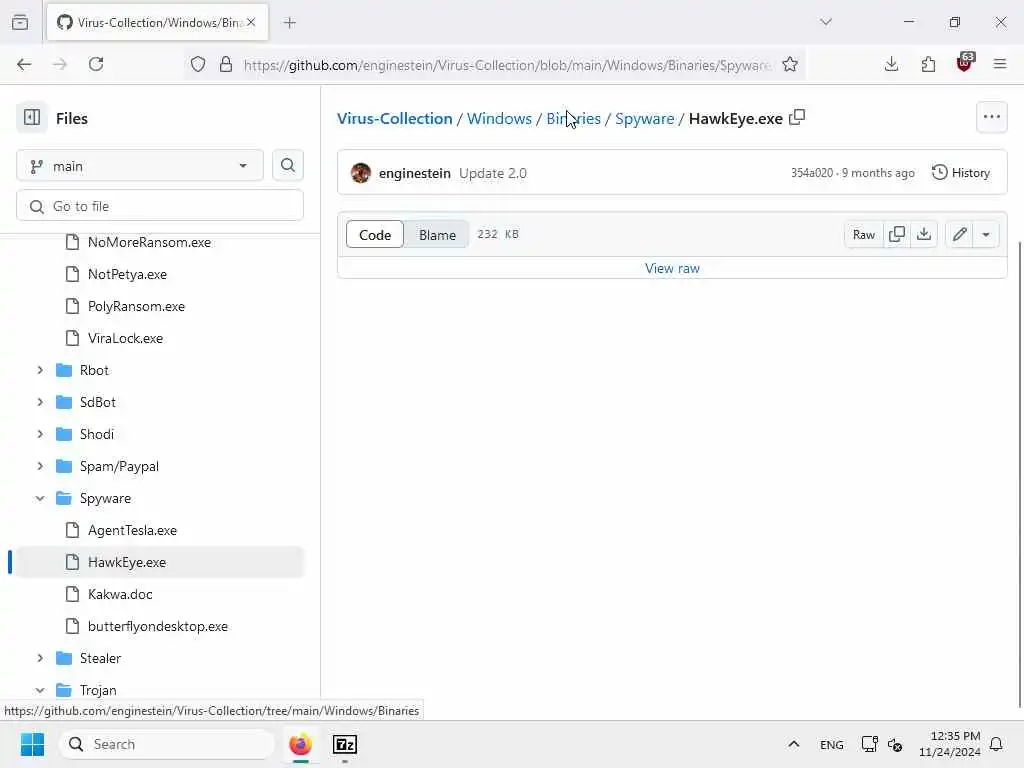Download raw file icon in file toolbar

pos(923,234)
